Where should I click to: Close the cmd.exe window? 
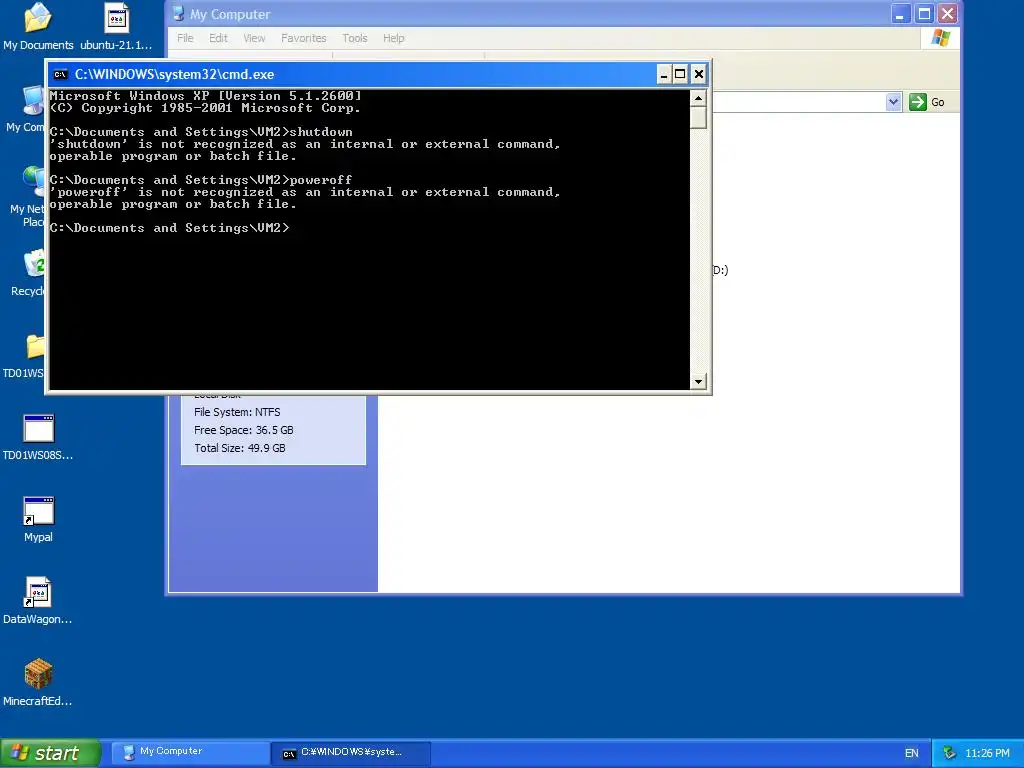(x=698, y=74)
